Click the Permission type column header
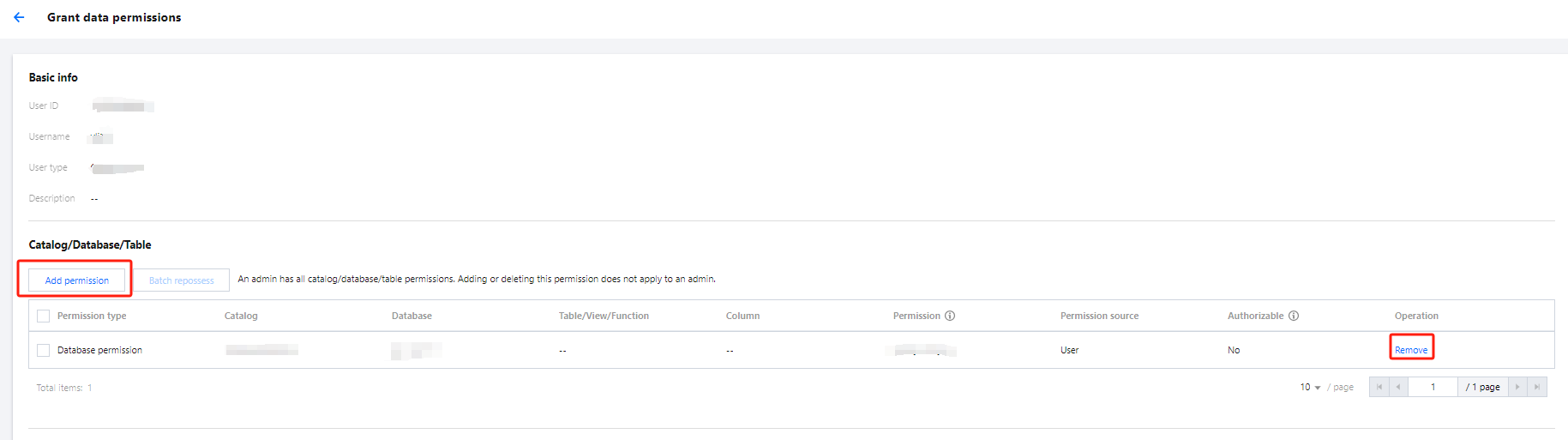The image size is (1568, 440). tap(92, 316)
